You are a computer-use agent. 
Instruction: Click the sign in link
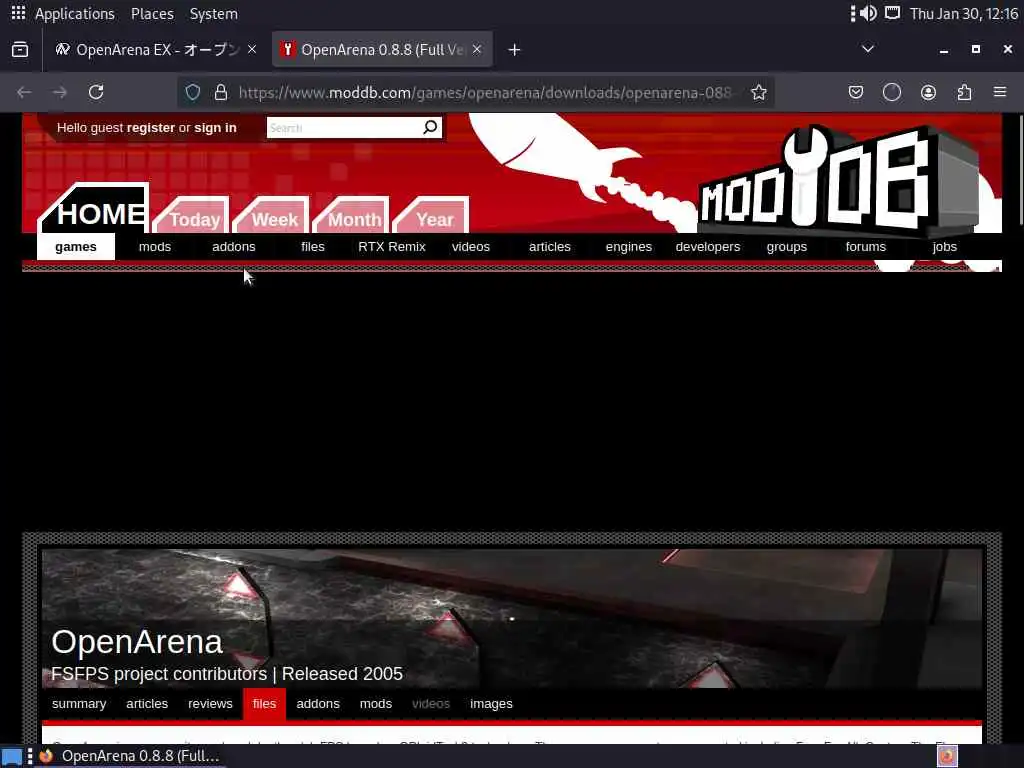coord(216,128)
